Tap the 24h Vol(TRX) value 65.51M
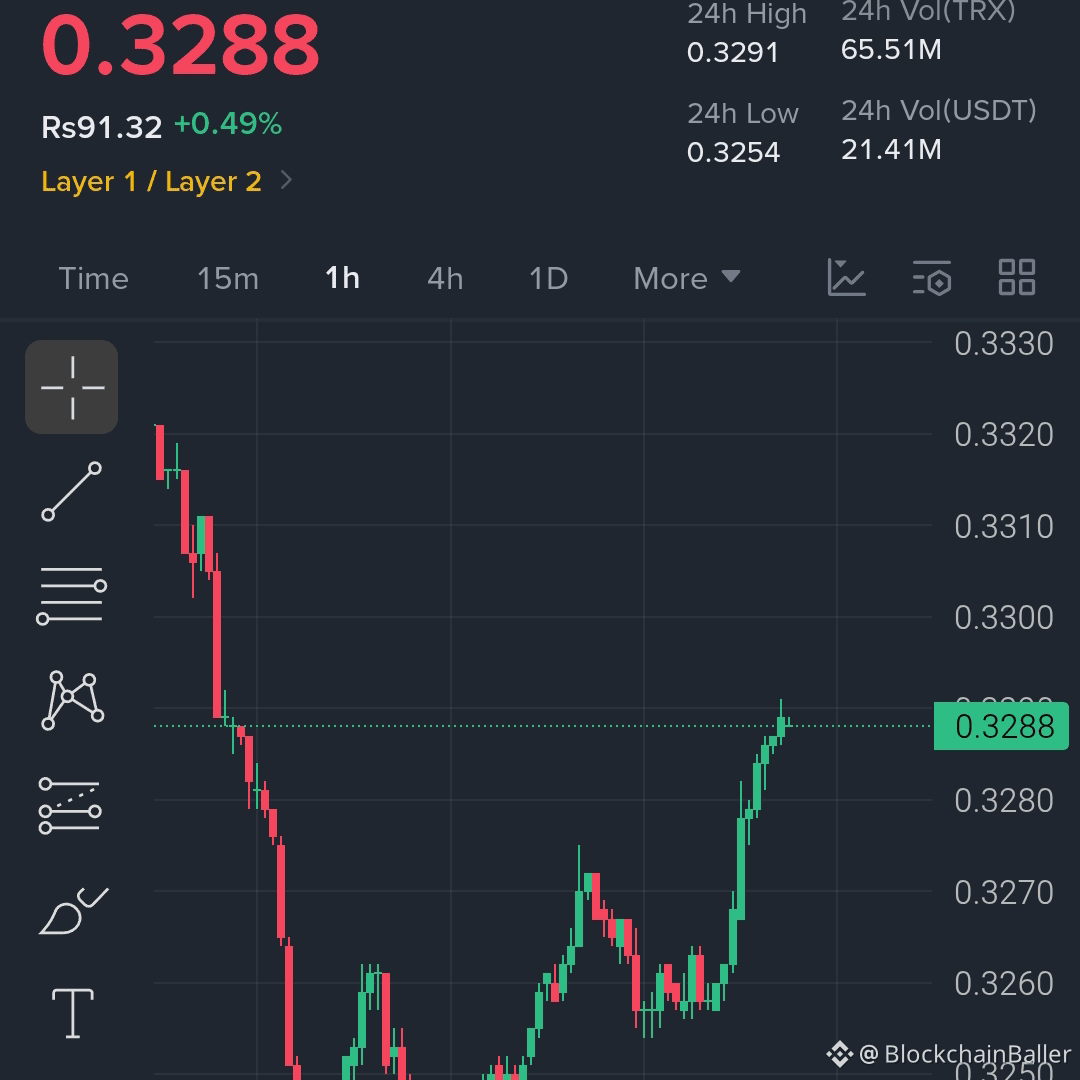The height and width of the screenshot is (1080, 1080). click(891, 50)
